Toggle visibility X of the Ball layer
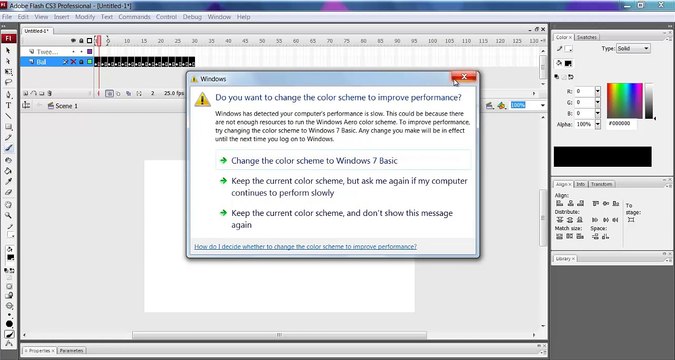The width and height of the screenshot is (675, 360). click(x=74, y=62)
